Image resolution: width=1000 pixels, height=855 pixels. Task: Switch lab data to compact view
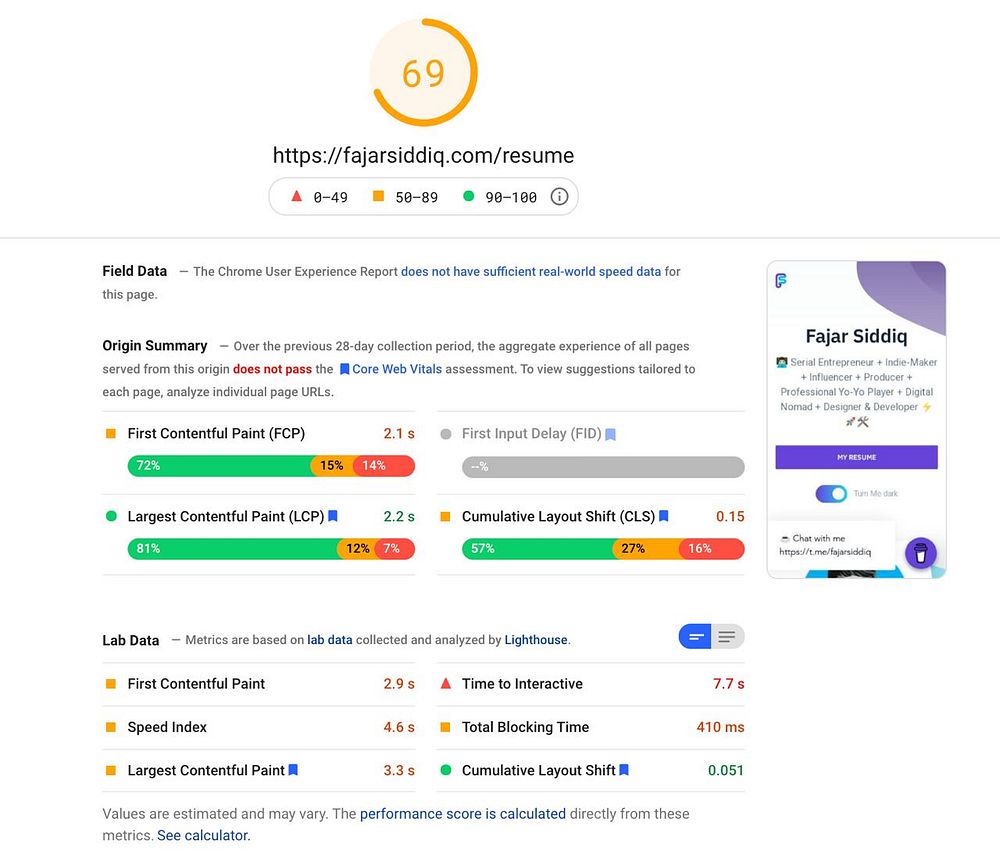(696, 637)
